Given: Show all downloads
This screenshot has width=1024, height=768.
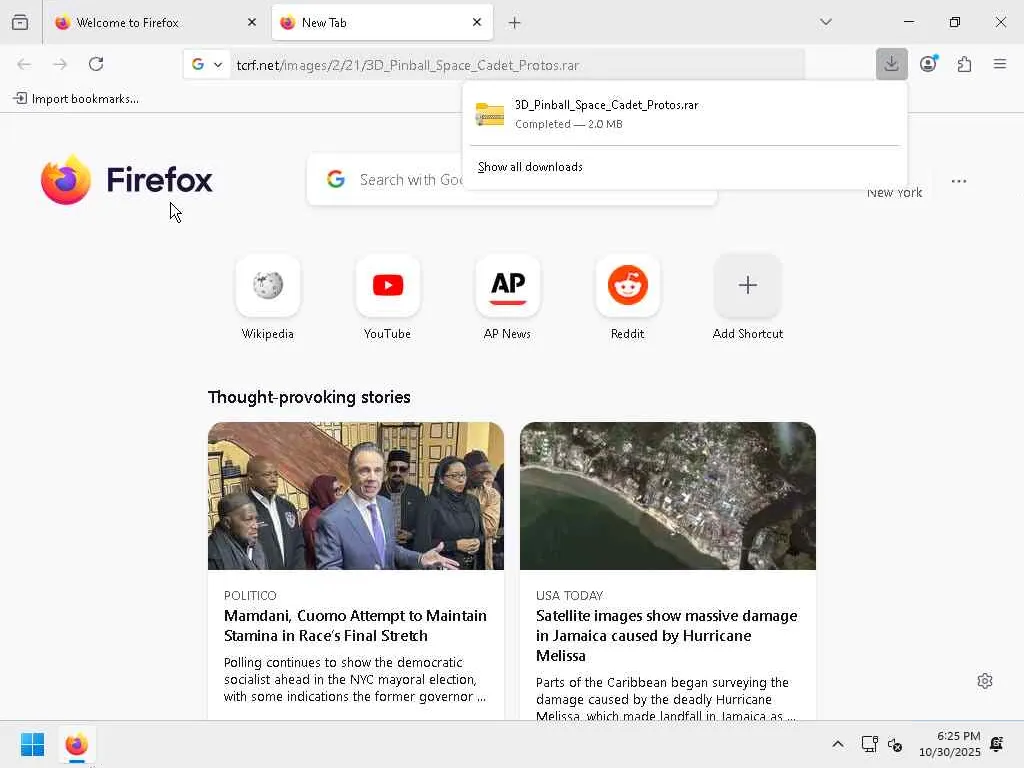Looking at the screenshot, I should click(530, 167).
